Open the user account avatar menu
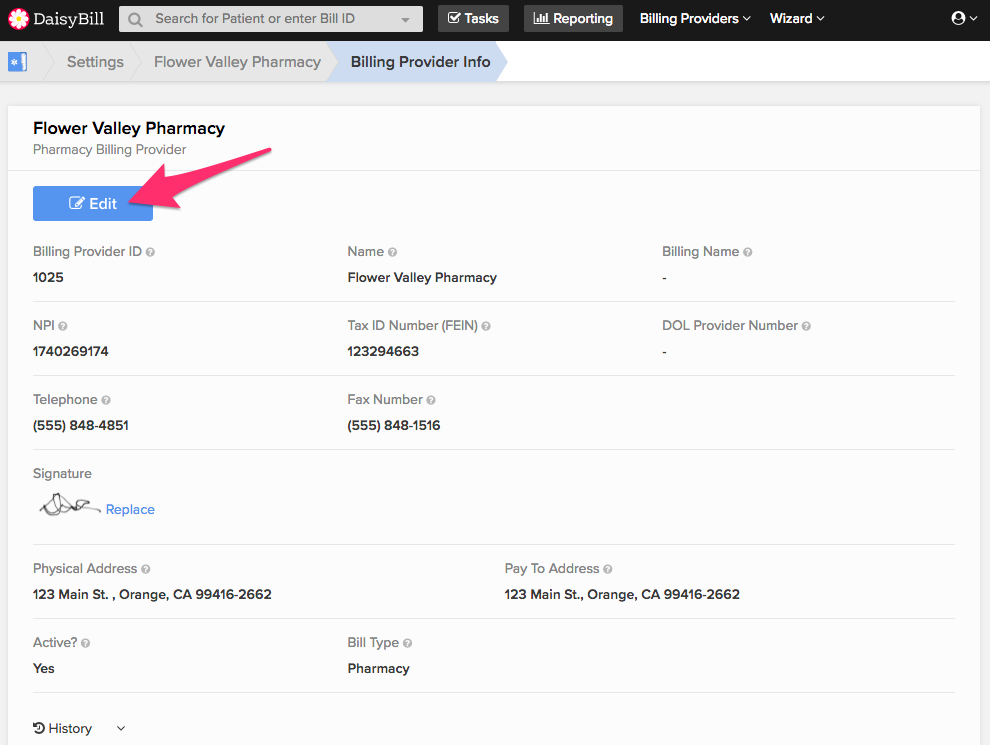This screenshot has height=745, width=990. (x=963, y=18)
